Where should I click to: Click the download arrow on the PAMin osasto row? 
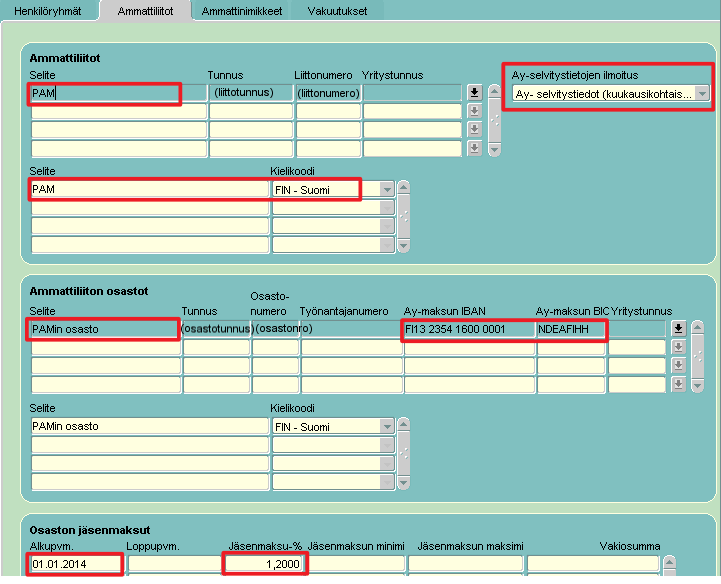coord(678,328)
